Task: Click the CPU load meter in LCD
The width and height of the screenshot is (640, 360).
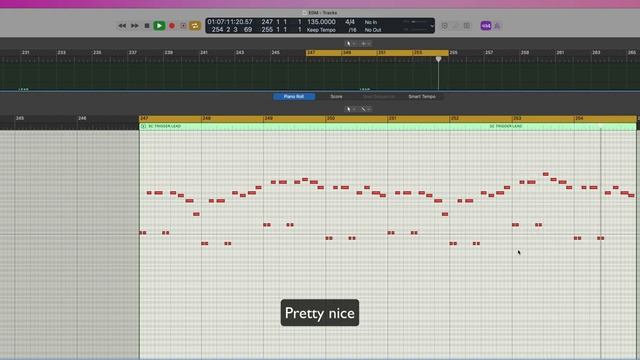Action: 415,22
